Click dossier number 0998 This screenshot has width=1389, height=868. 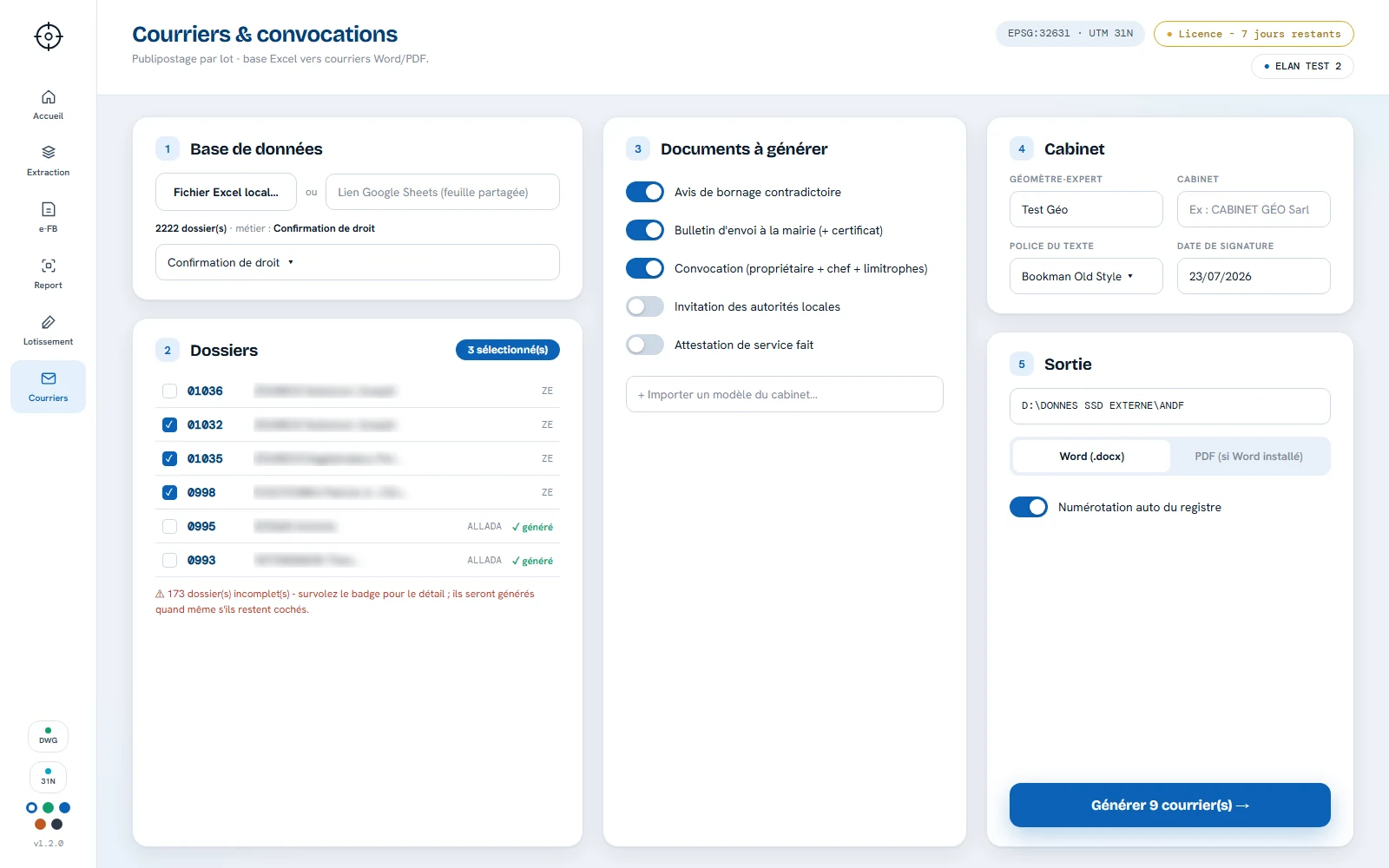point(201,493)
